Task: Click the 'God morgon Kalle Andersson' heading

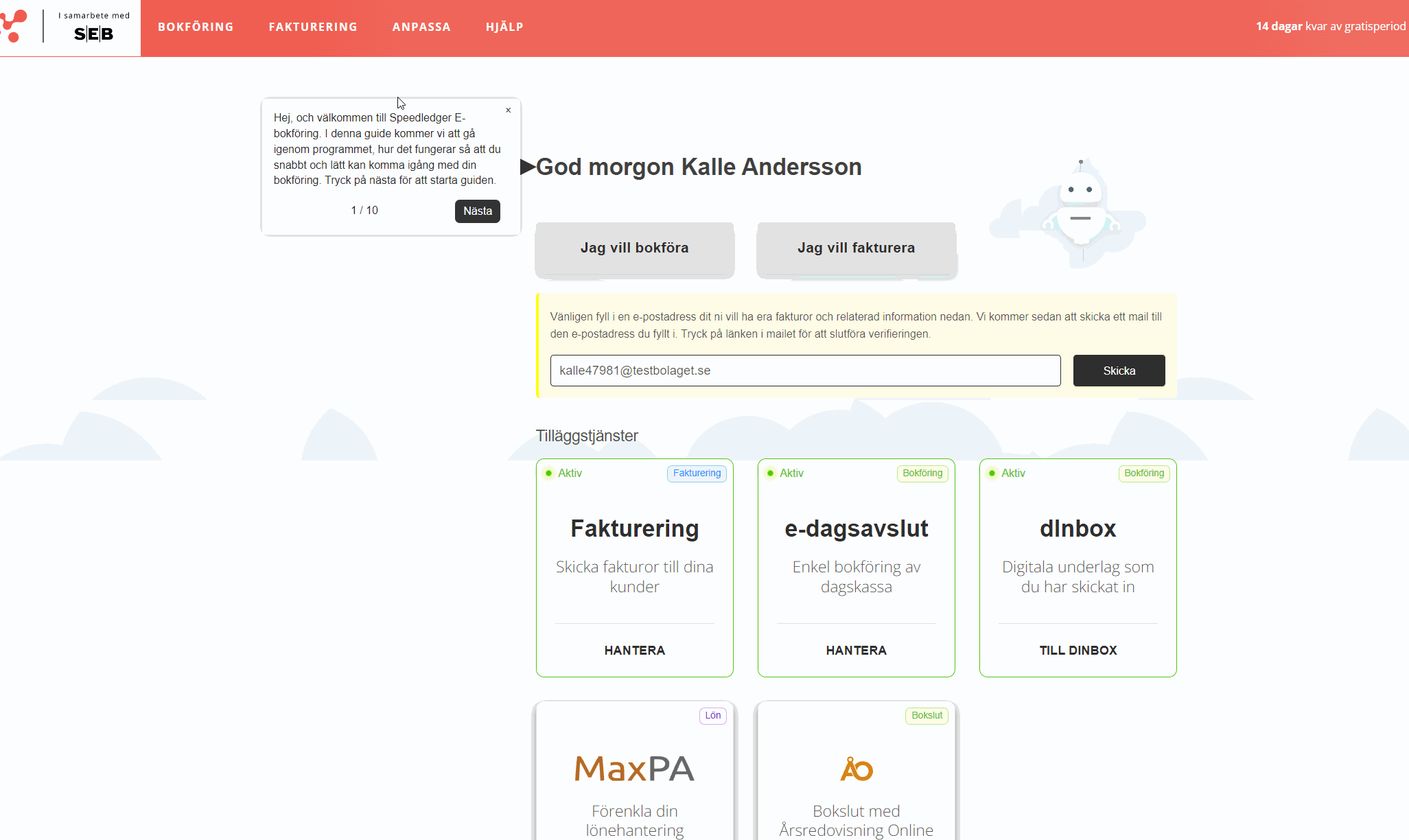Action: click(699, 167)
